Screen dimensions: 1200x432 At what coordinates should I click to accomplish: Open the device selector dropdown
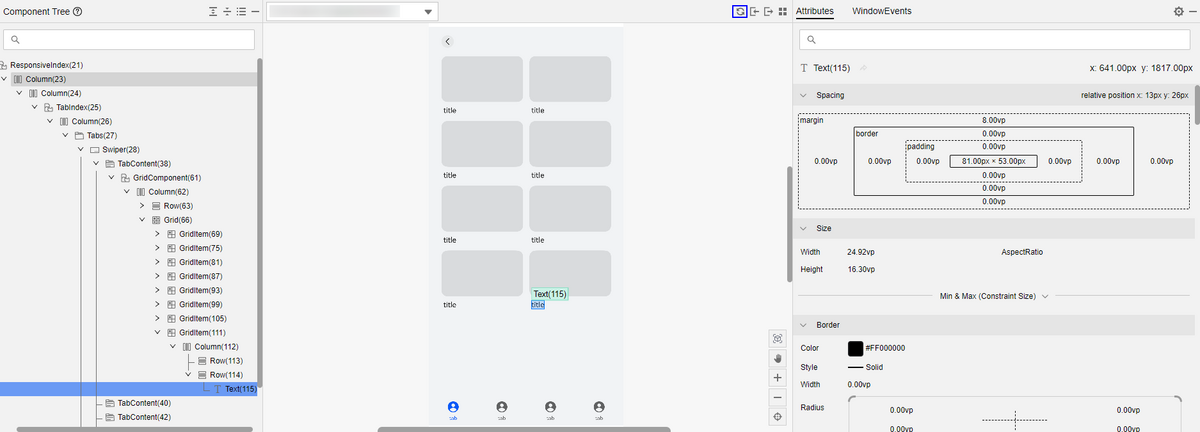(x=429, y=12)
